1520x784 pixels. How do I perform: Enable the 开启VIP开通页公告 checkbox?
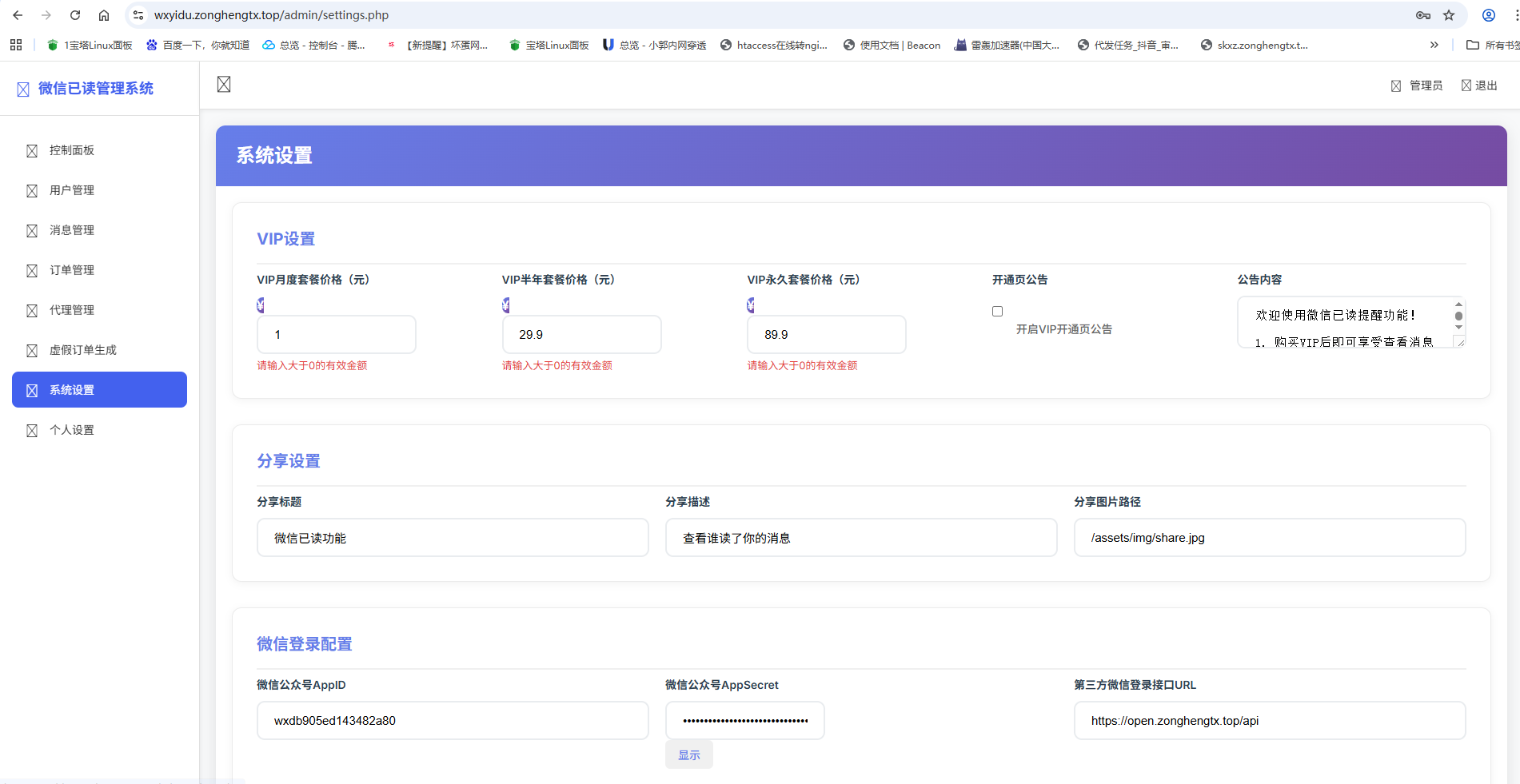coord(997,312)
